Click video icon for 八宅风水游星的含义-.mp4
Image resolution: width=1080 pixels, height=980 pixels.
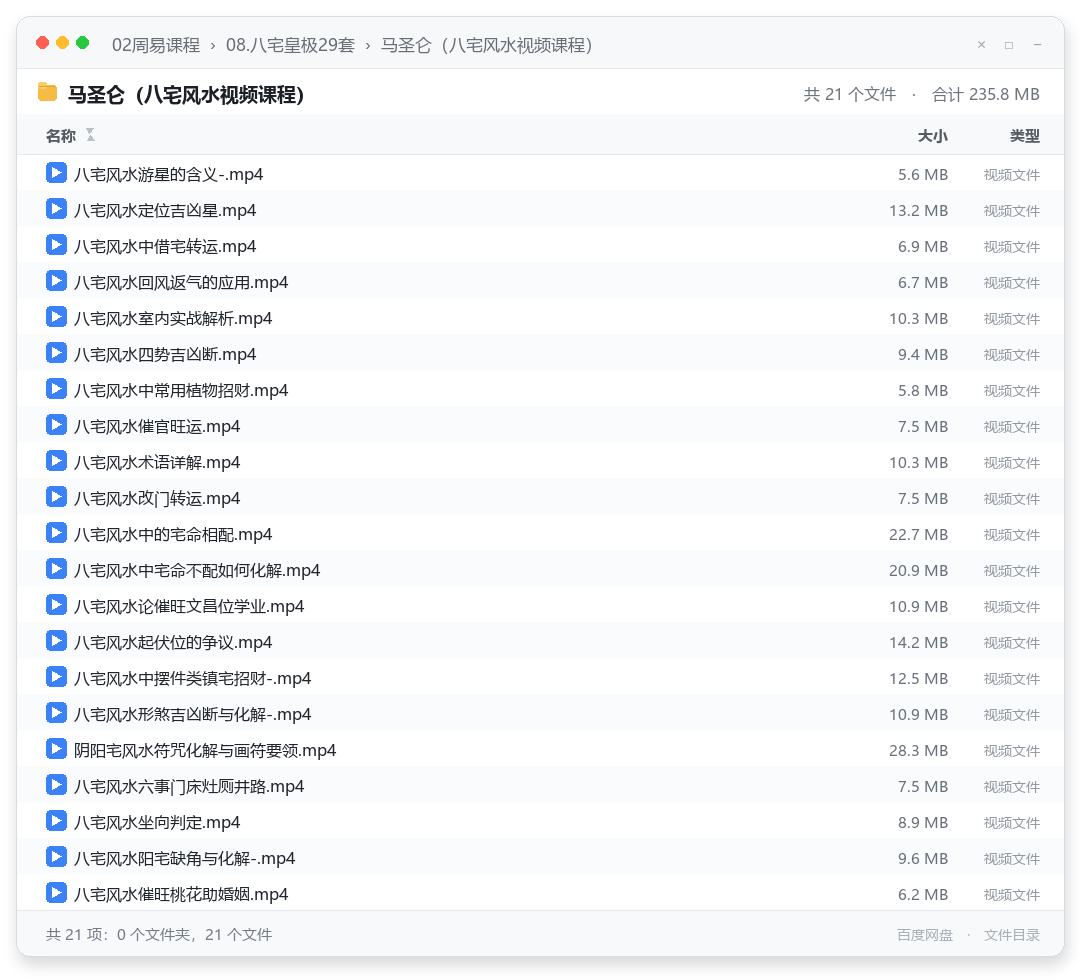56,173
